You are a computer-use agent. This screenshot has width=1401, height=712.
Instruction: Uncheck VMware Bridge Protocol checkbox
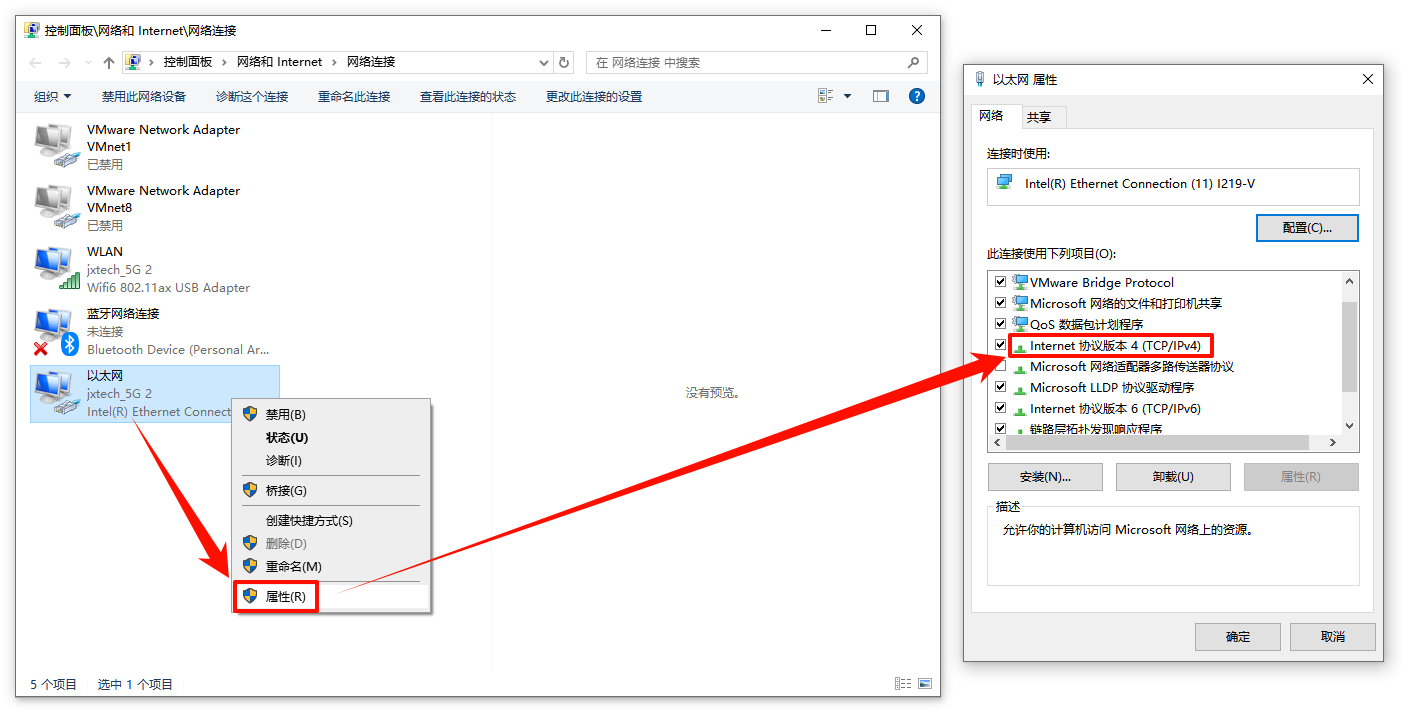pyautogui.click(x=1000, y=282)
